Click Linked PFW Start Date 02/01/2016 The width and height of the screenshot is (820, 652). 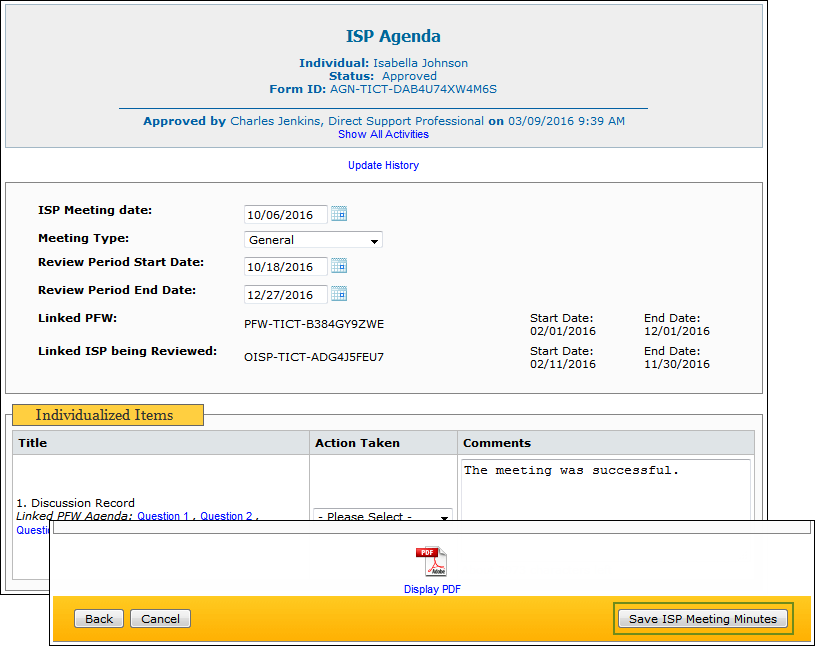tap(563, 331)
